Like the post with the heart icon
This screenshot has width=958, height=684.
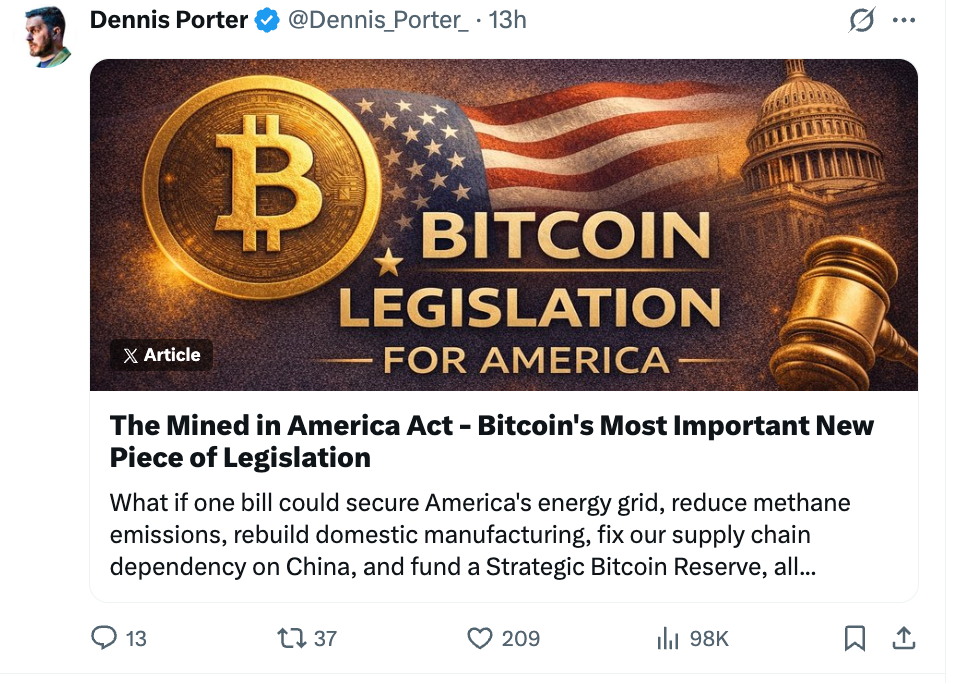coord(481,637)
